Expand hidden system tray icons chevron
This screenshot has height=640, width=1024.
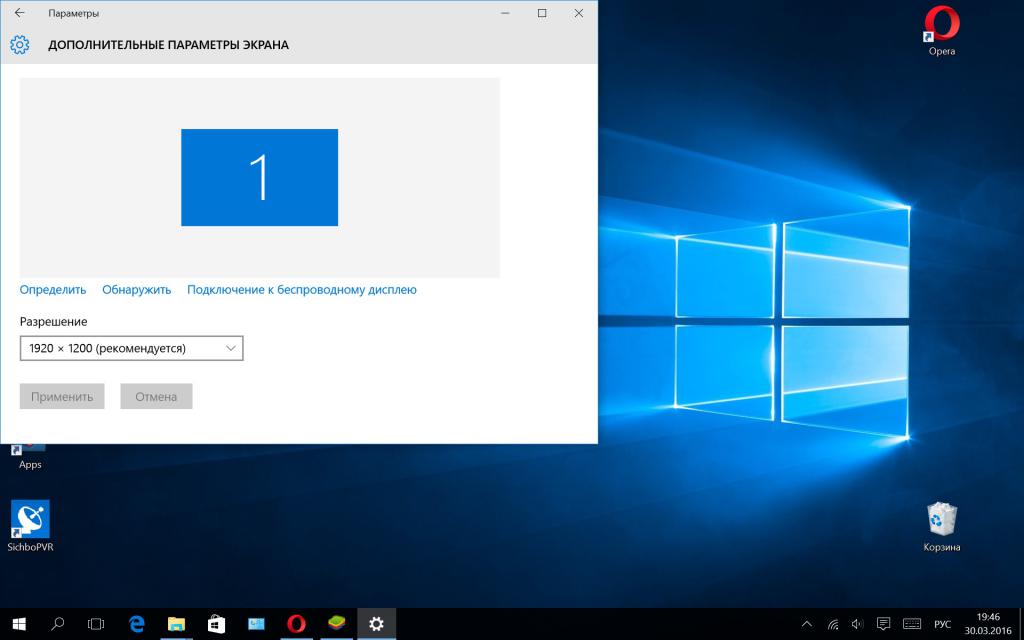[x=808, y=624]
